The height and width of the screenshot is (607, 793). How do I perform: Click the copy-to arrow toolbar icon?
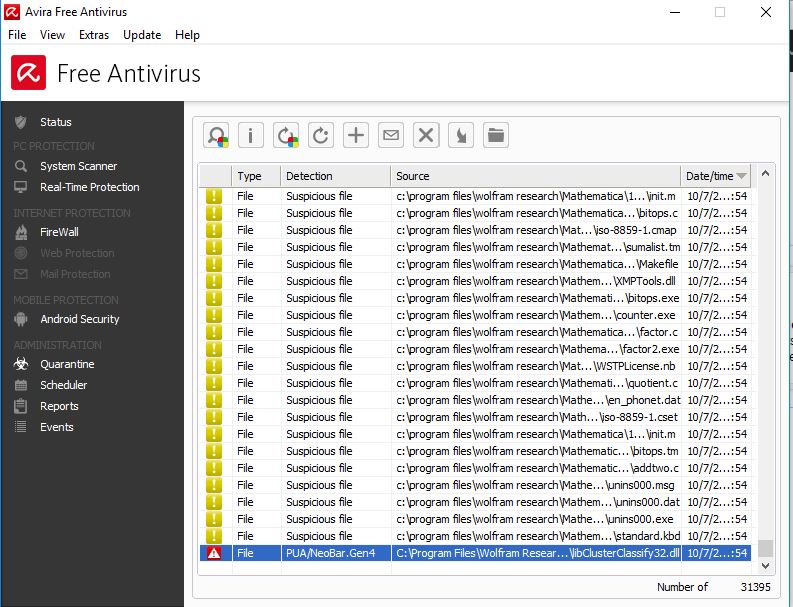pyautogui.click(x=461, y=136)
